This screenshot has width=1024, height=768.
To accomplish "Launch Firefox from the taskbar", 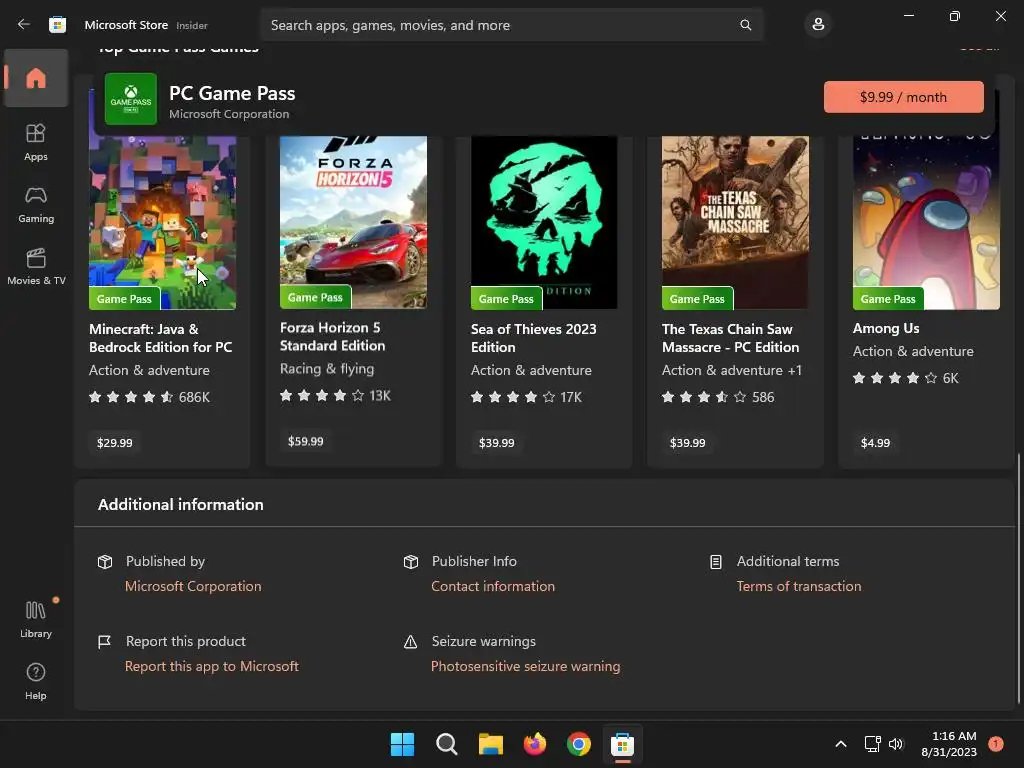I will 535,744.
